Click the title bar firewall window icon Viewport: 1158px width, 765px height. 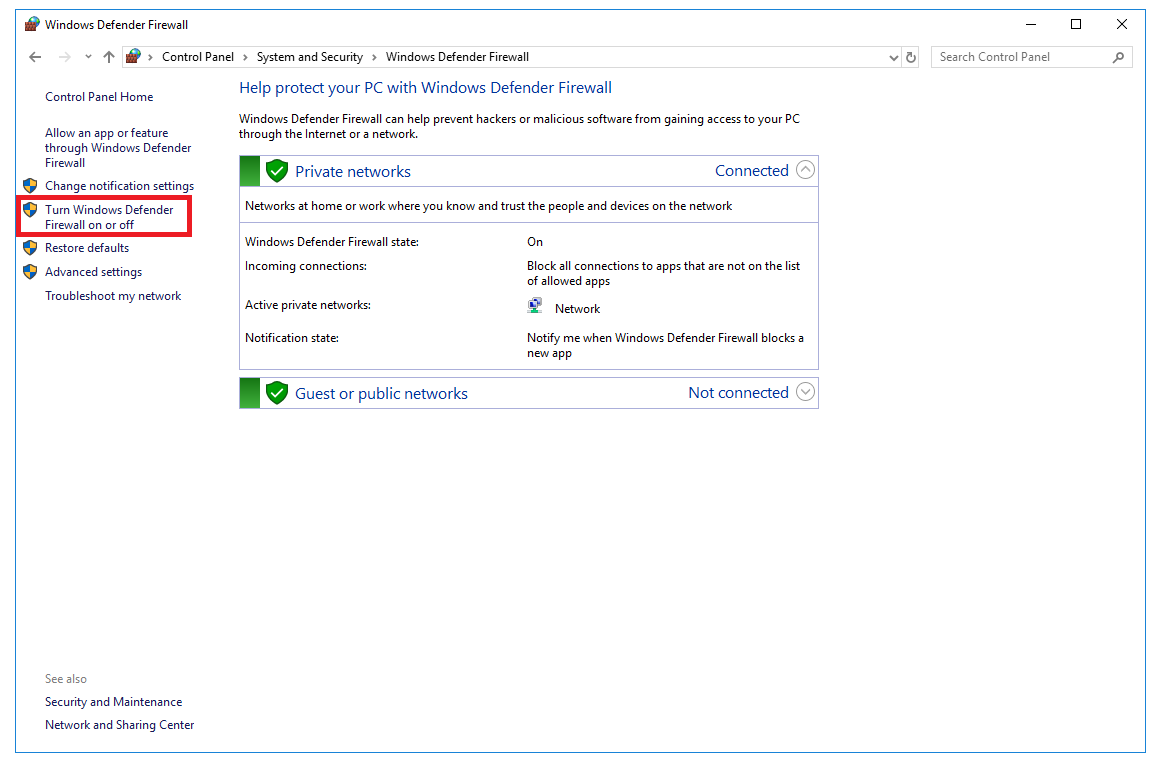[x=32, y=24]
